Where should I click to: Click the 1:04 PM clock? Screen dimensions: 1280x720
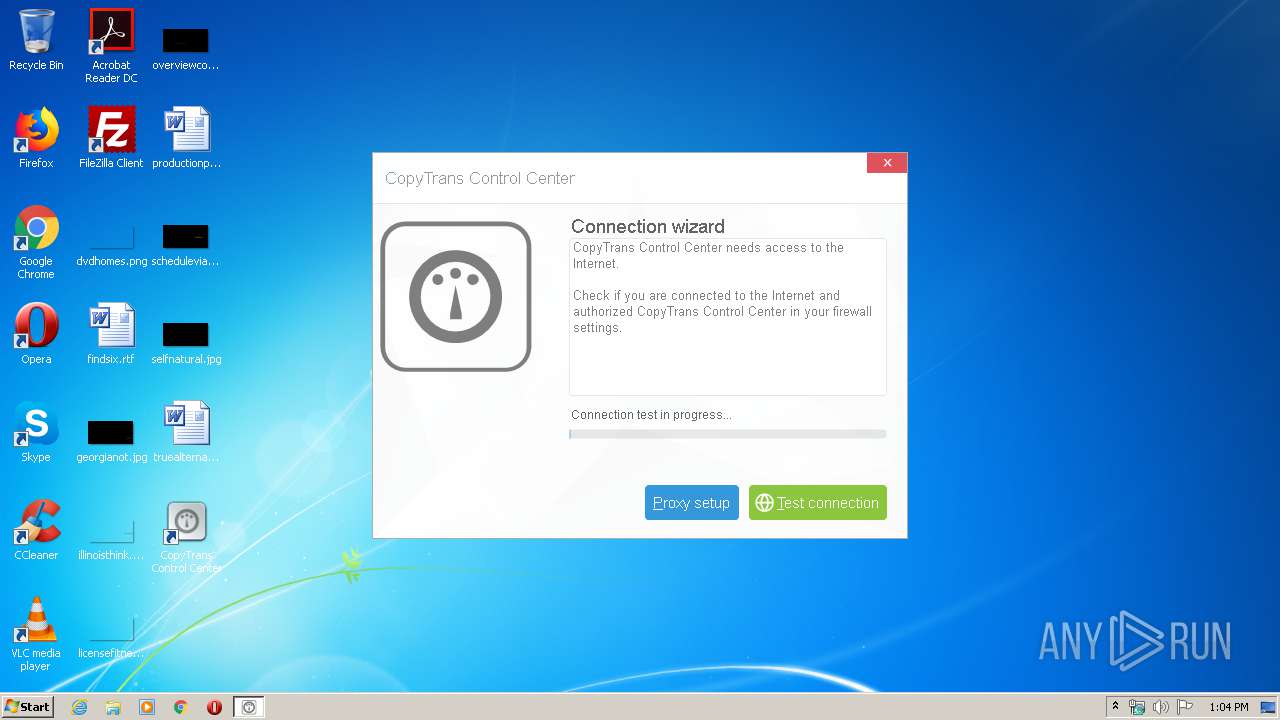tap(1228, 707)
